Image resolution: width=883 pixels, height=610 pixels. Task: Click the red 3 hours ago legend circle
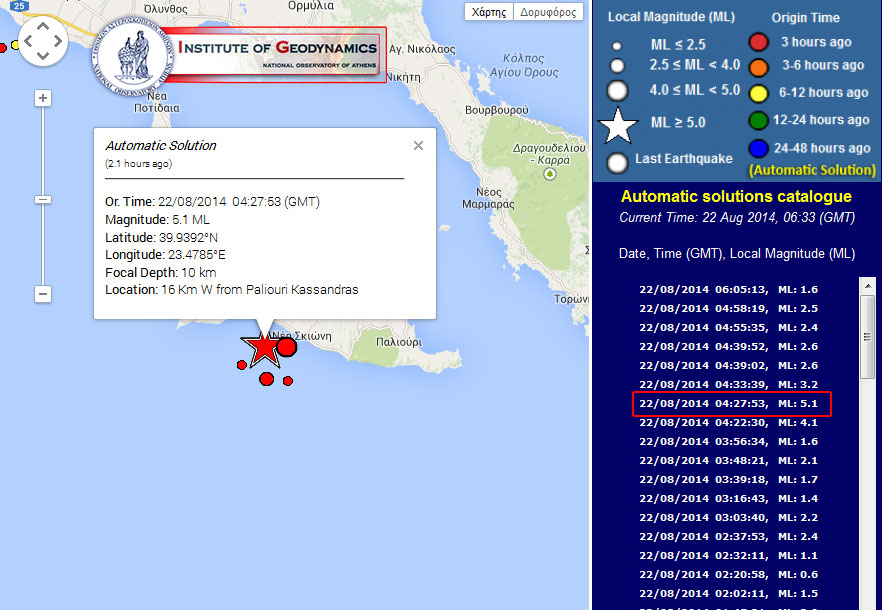click(x=759, y=42)
